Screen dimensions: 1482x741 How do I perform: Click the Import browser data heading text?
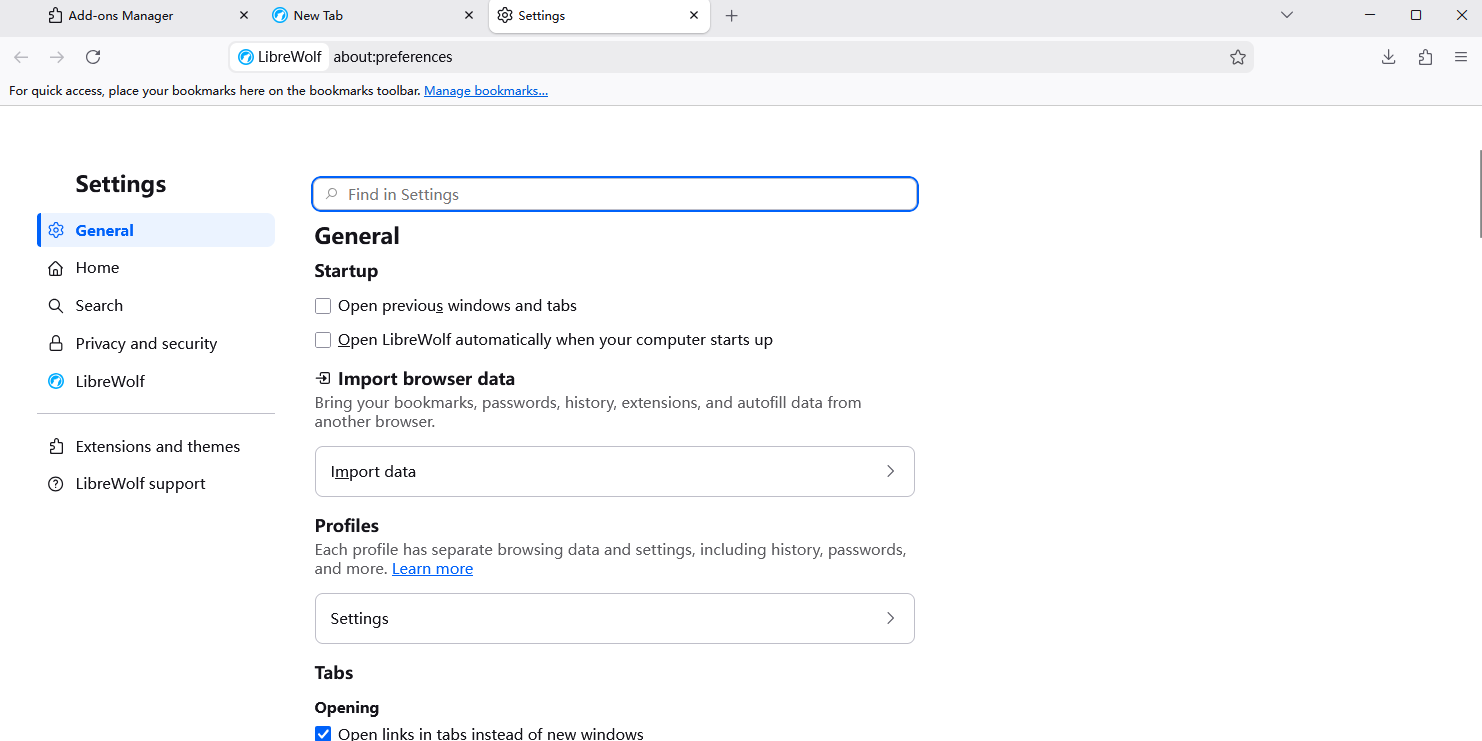pyautogui.click(x=426, y=379)
